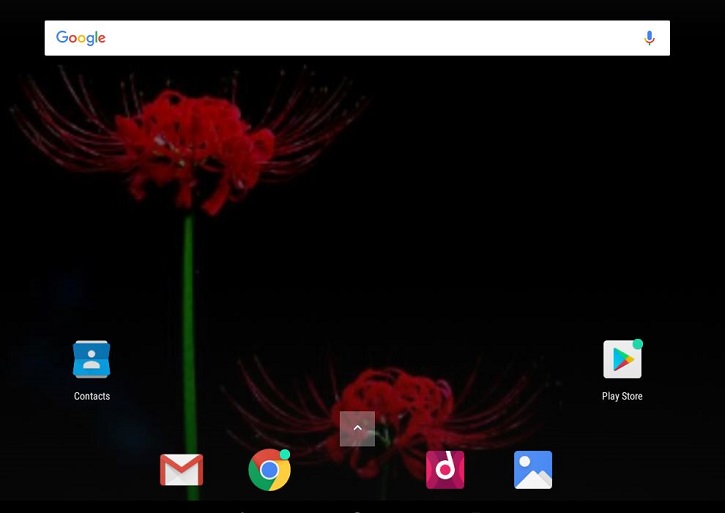The width and height of the screenshot is (725, 513).
Task: Launch the Chrome browser
Action: pyautogui.click(x=269, y=470)
